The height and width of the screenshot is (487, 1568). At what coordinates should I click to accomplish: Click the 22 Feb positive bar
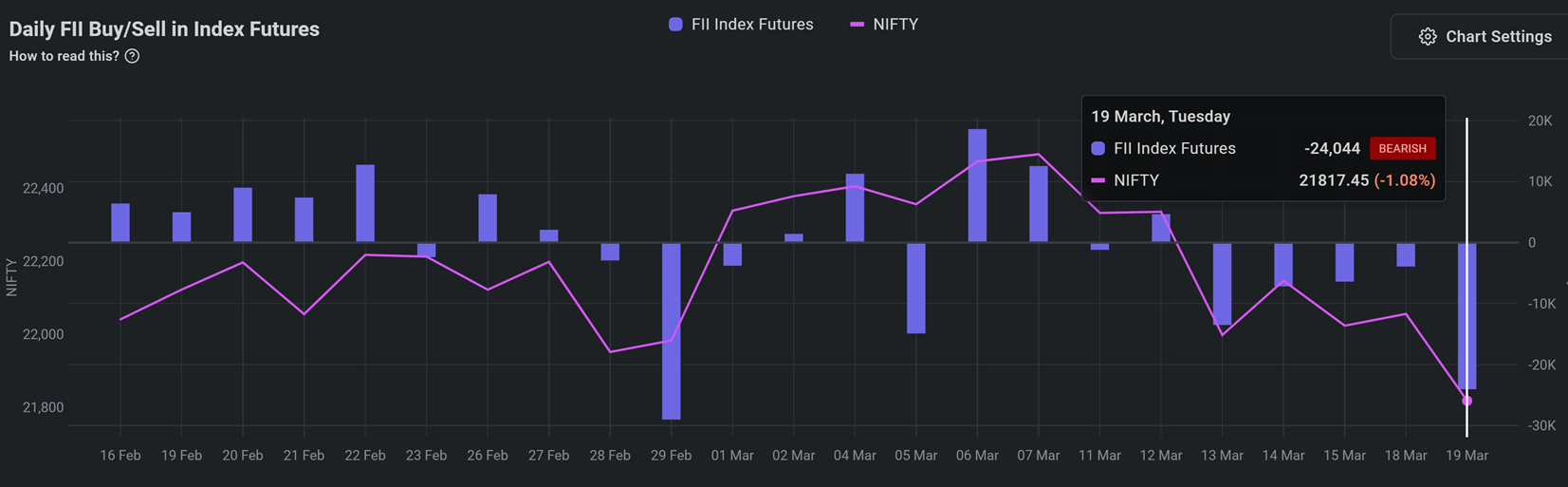point(365,203)
